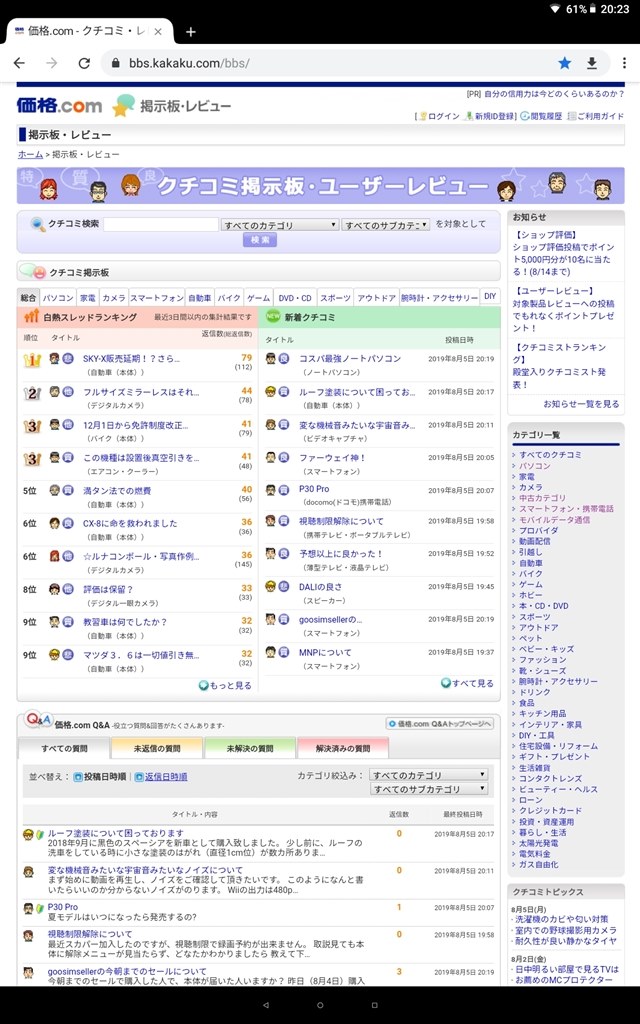
Task: Click the browser address bar URL
Action: 189,63
